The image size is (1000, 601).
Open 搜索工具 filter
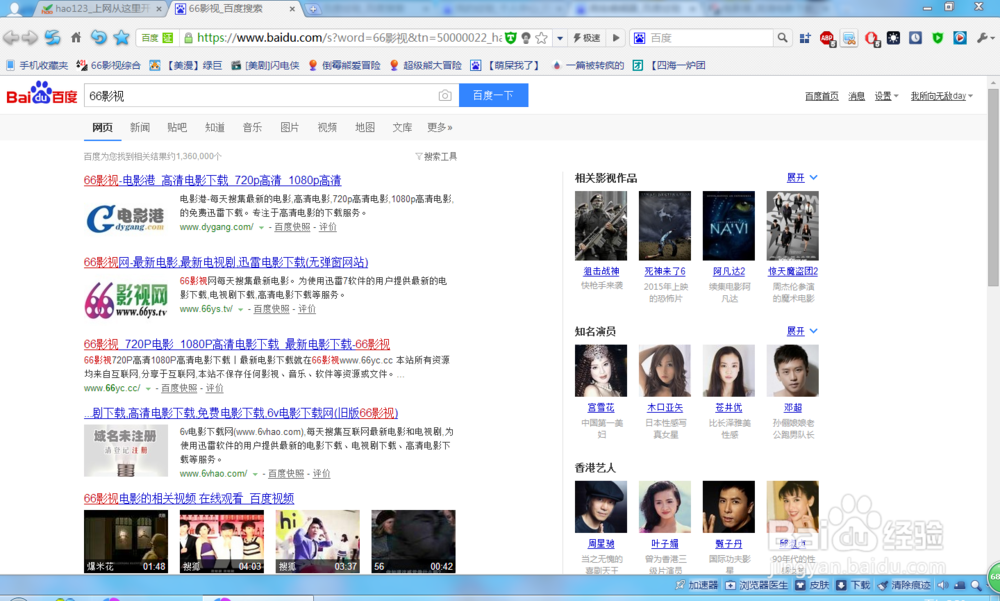pyautogui.click(x=436, y=156)
